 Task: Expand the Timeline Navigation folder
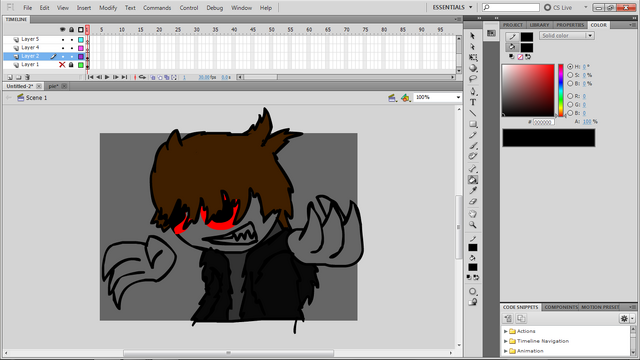pyautogui.click(x=506, y=341)
